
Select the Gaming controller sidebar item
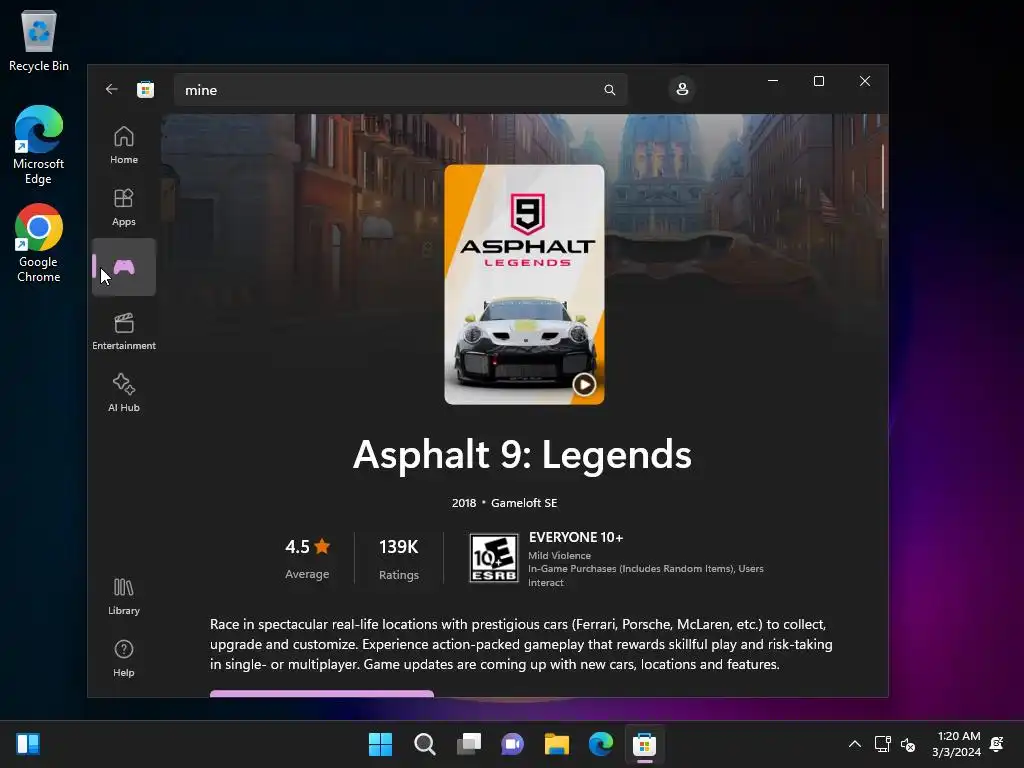[x=123, y=267]
